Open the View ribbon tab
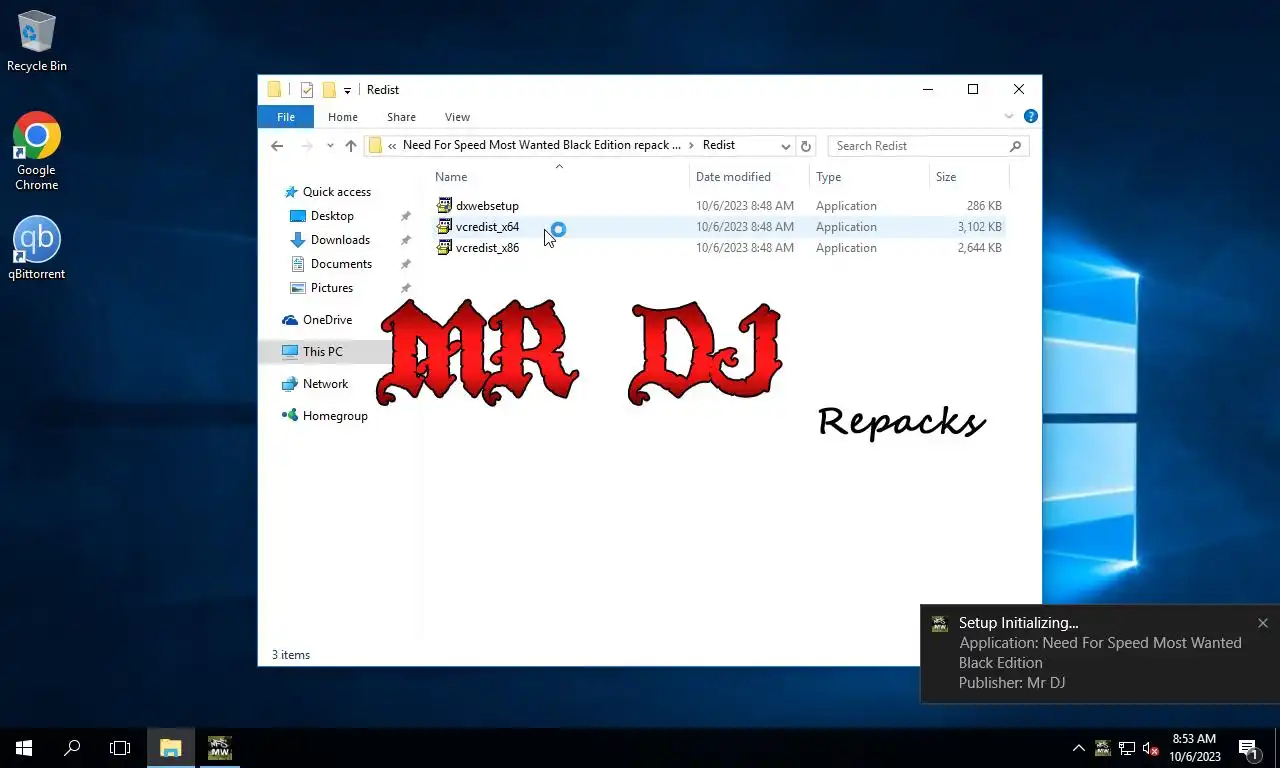The image size is (1280, 768). click(x=457, y=117)
